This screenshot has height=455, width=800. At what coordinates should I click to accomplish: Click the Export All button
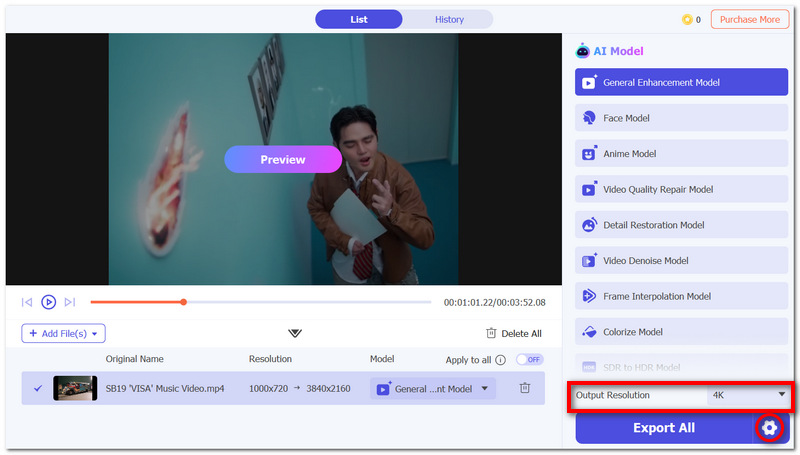[x=664, y=427]
